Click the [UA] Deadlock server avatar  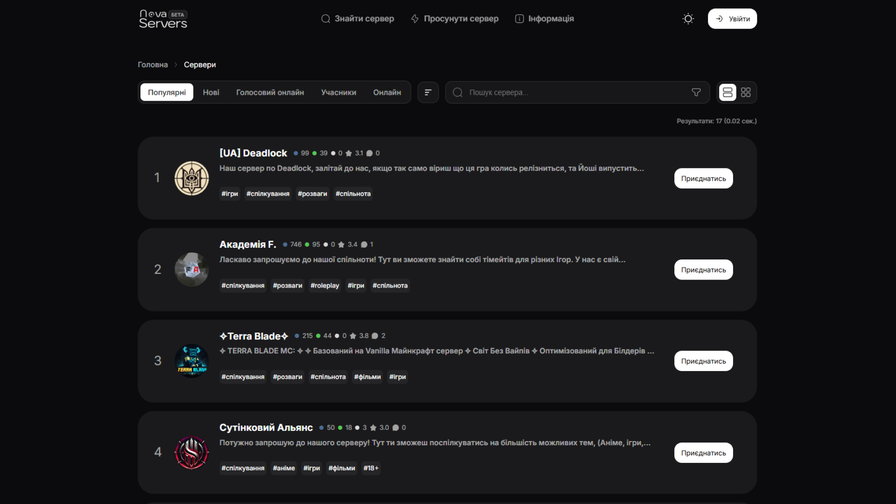tap(191, 178)
